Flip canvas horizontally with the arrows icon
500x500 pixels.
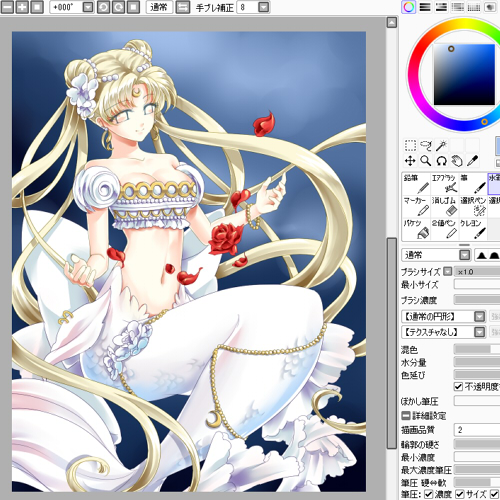pyautogui.click(x=183, y=7)
